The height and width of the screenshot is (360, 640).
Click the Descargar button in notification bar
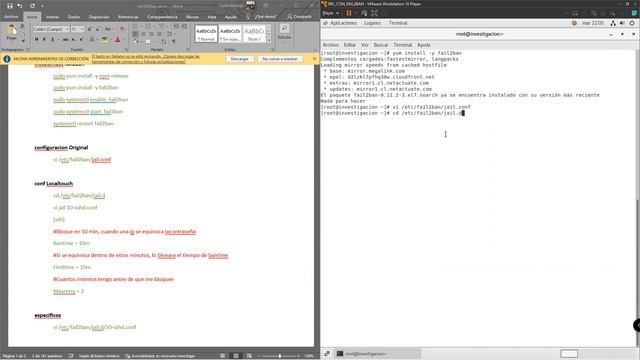(x=239, y=59)
